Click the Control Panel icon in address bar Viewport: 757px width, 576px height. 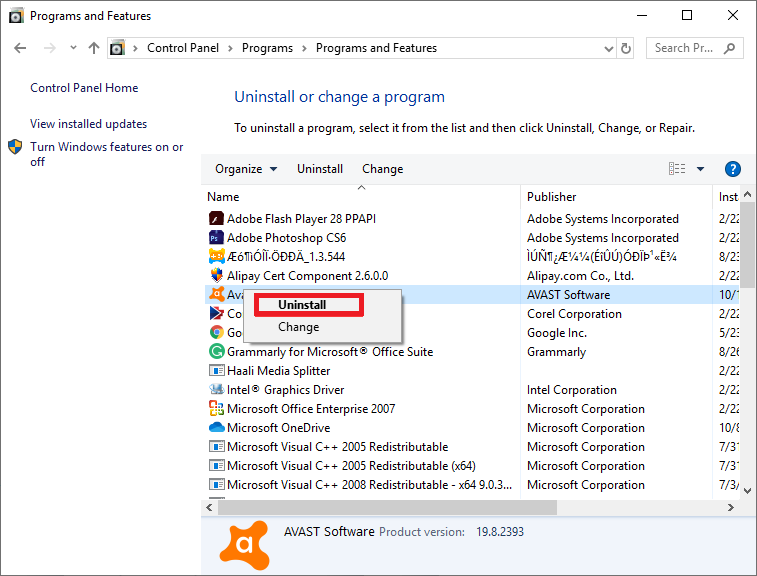pos(117,48)
